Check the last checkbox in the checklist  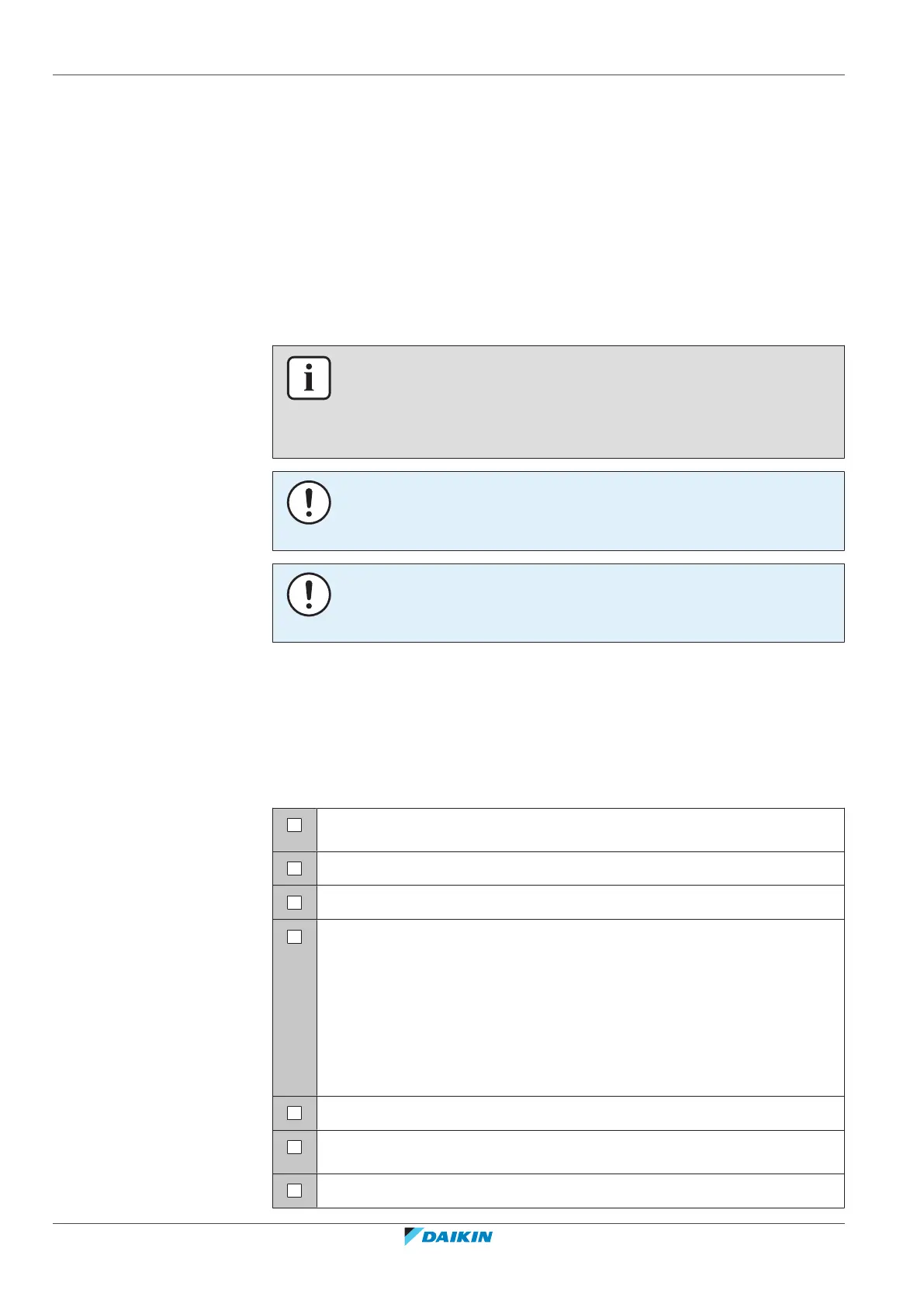295,1190
